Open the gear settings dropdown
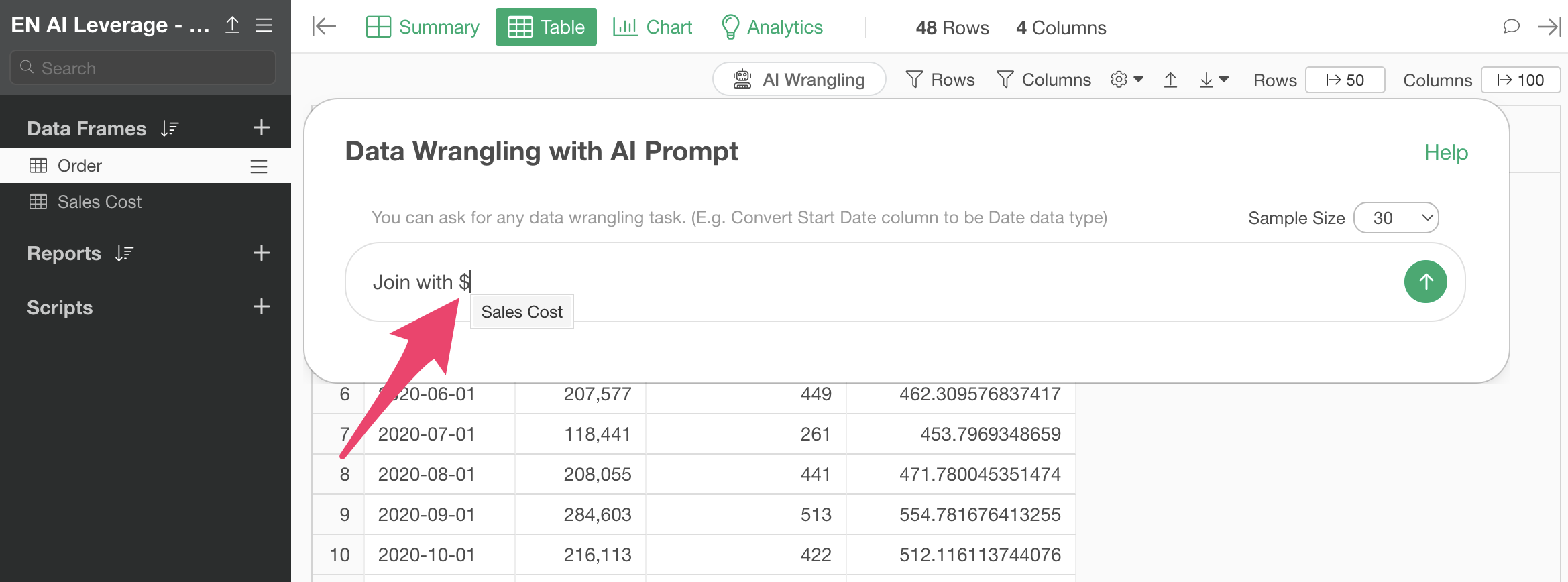 (x=1127, y=79)
